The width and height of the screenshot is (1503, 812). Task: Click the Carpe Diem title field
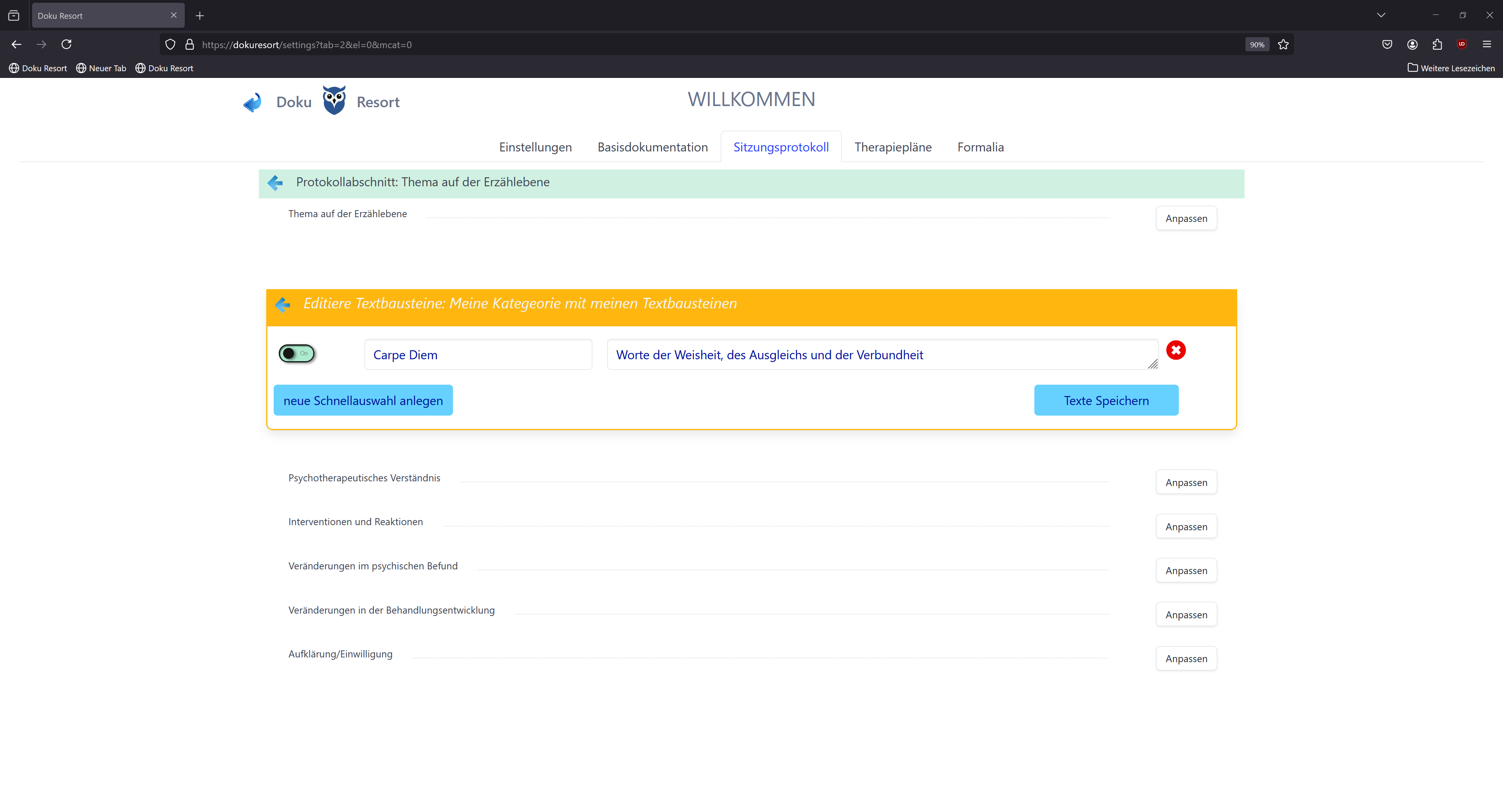click(x=478, y=355)
